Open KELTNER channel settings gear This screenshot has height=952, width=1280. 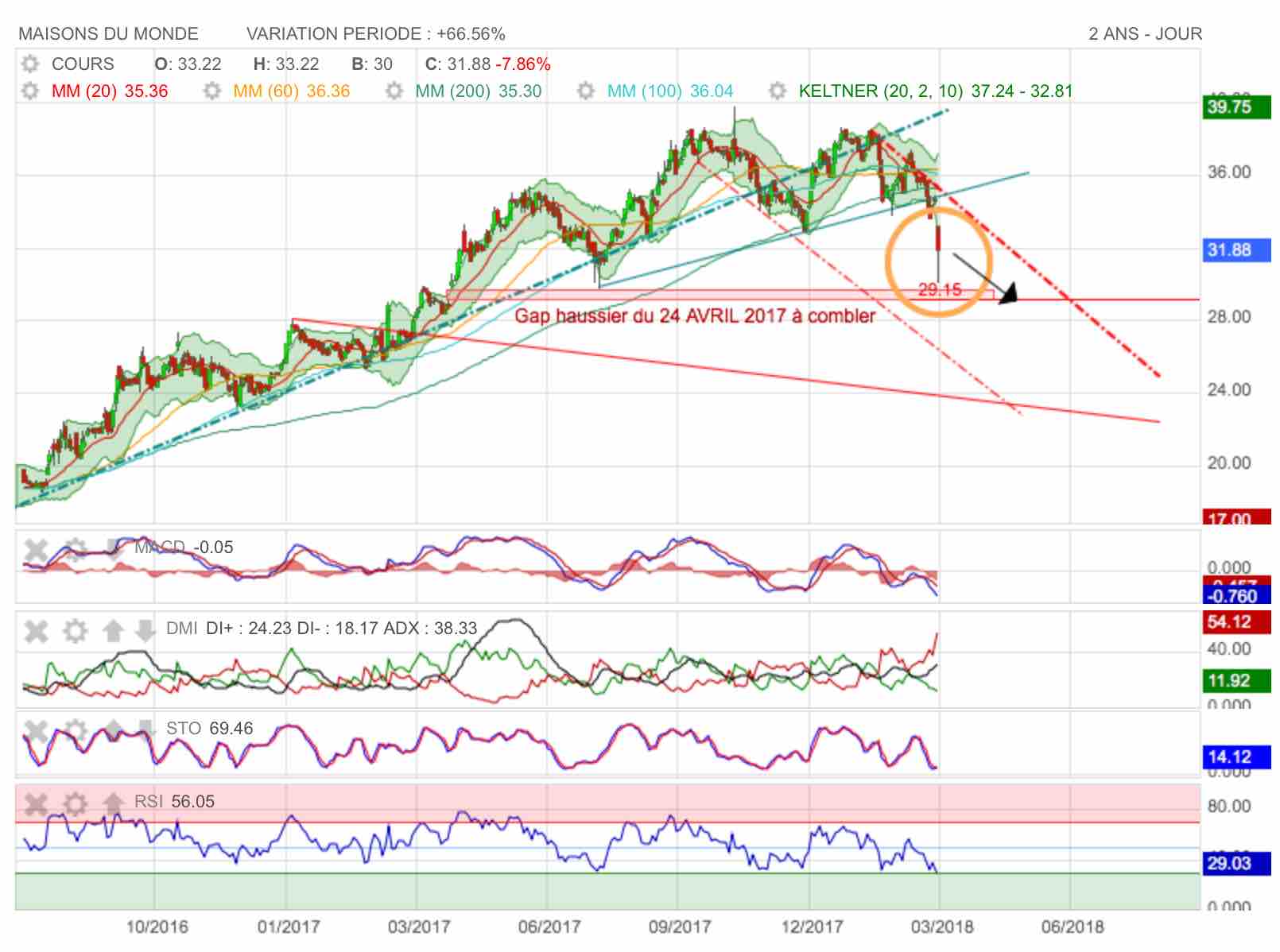click(778, 91)
